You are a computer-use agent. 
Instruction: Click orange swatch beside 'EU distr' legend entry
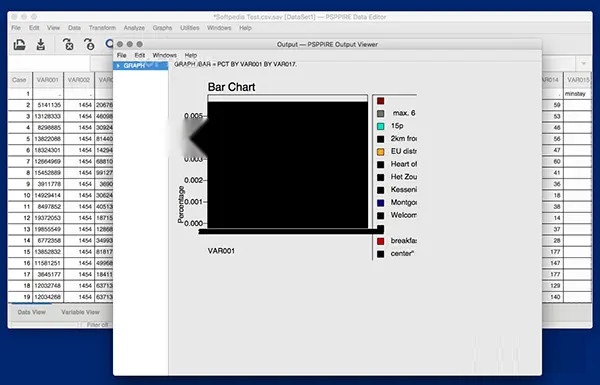pyautogui.click(x=380, y=152)
